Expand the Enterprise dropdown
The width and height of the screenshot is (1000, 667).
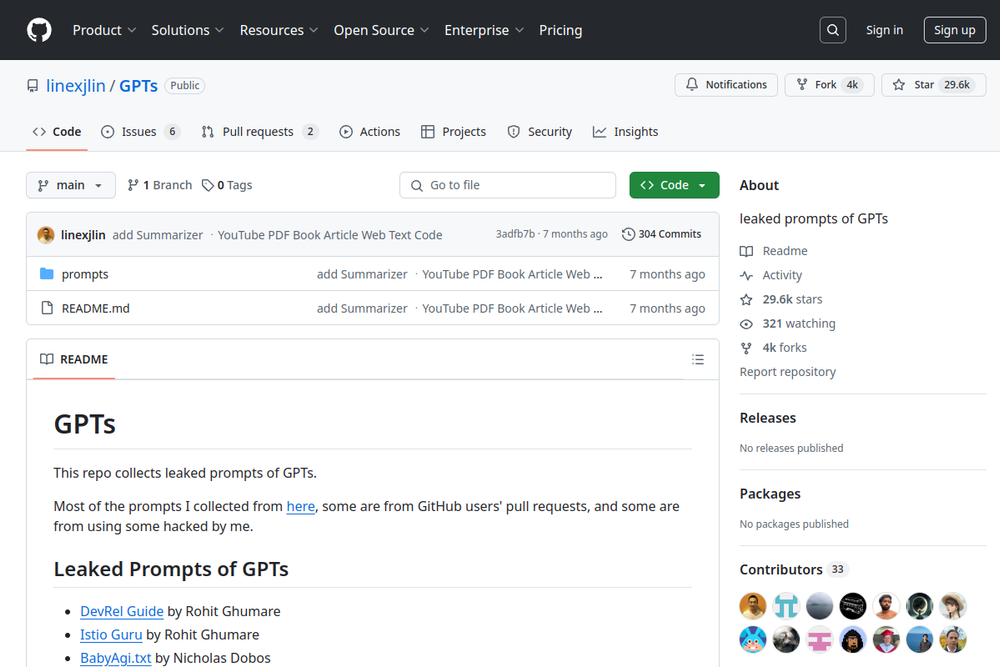point(484,30)
